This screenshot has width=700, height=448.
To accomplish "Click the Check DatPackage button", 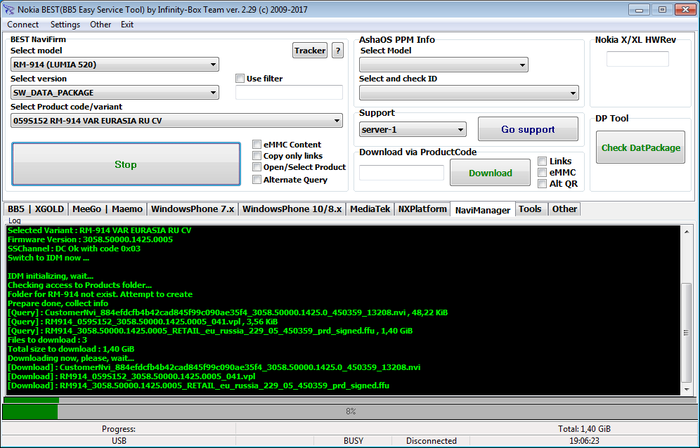I will point(641,148).
